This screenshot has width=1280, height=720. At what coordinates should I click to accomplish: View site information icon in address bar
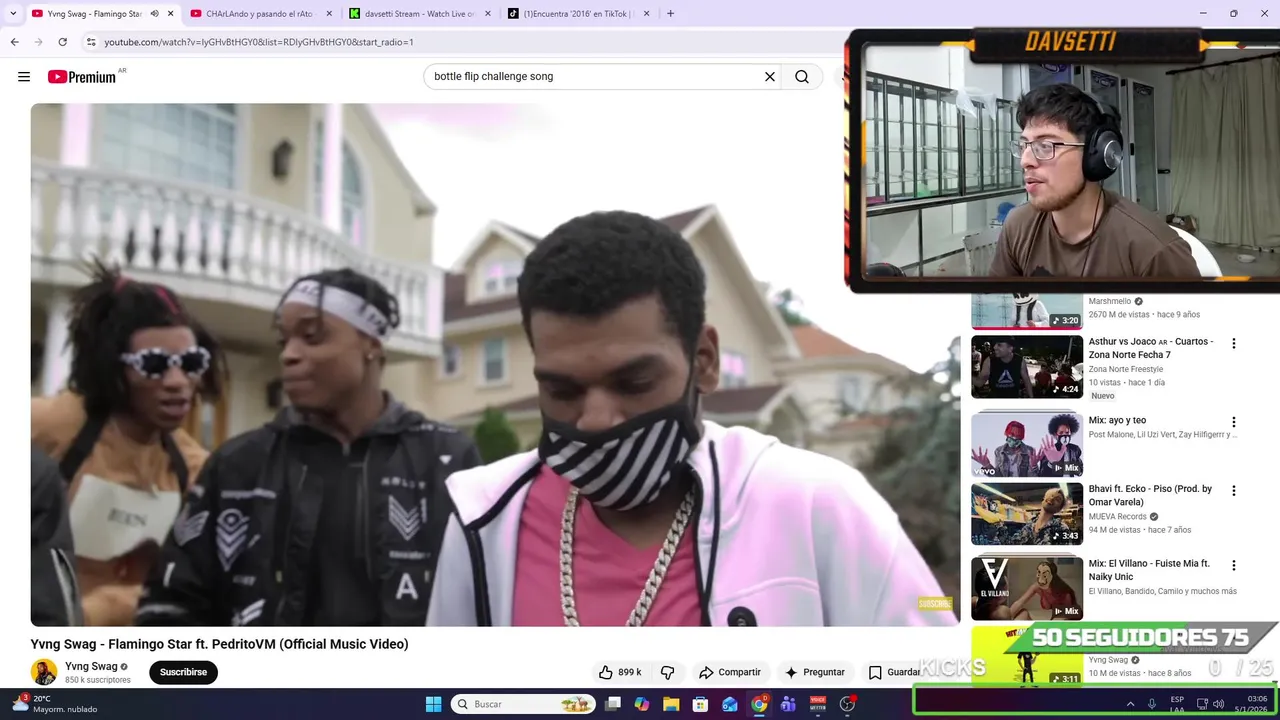click(90, 42)
